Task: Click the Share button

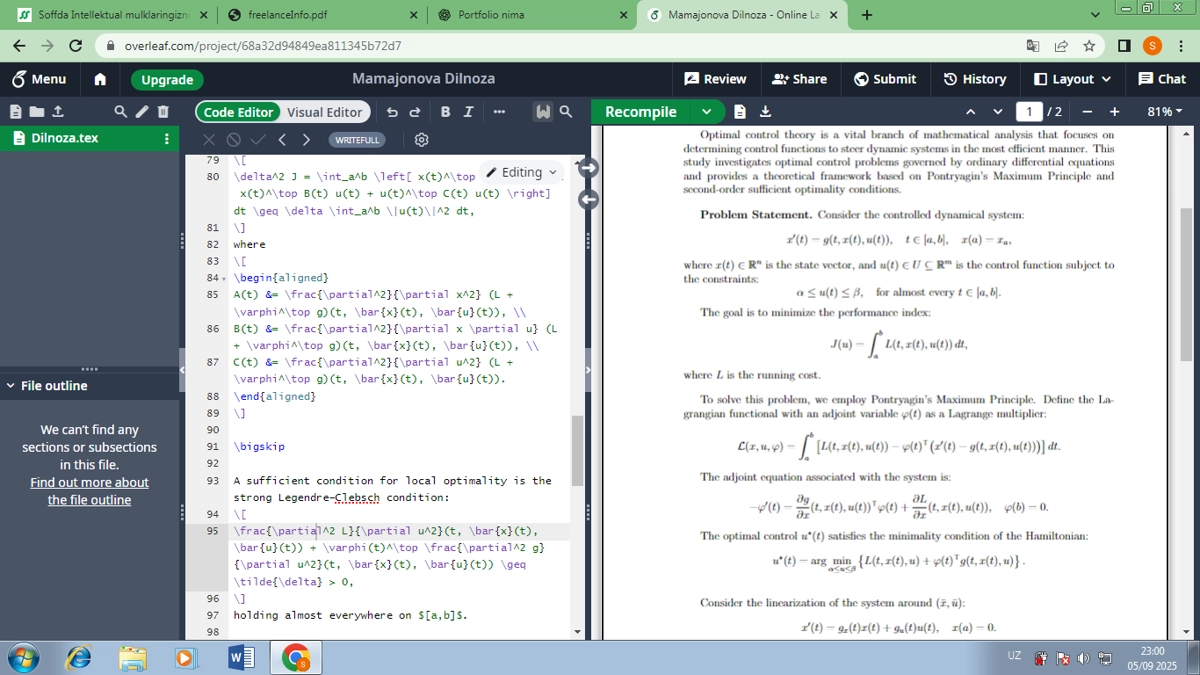Action: pyautogui.click(x=800, y=79)
